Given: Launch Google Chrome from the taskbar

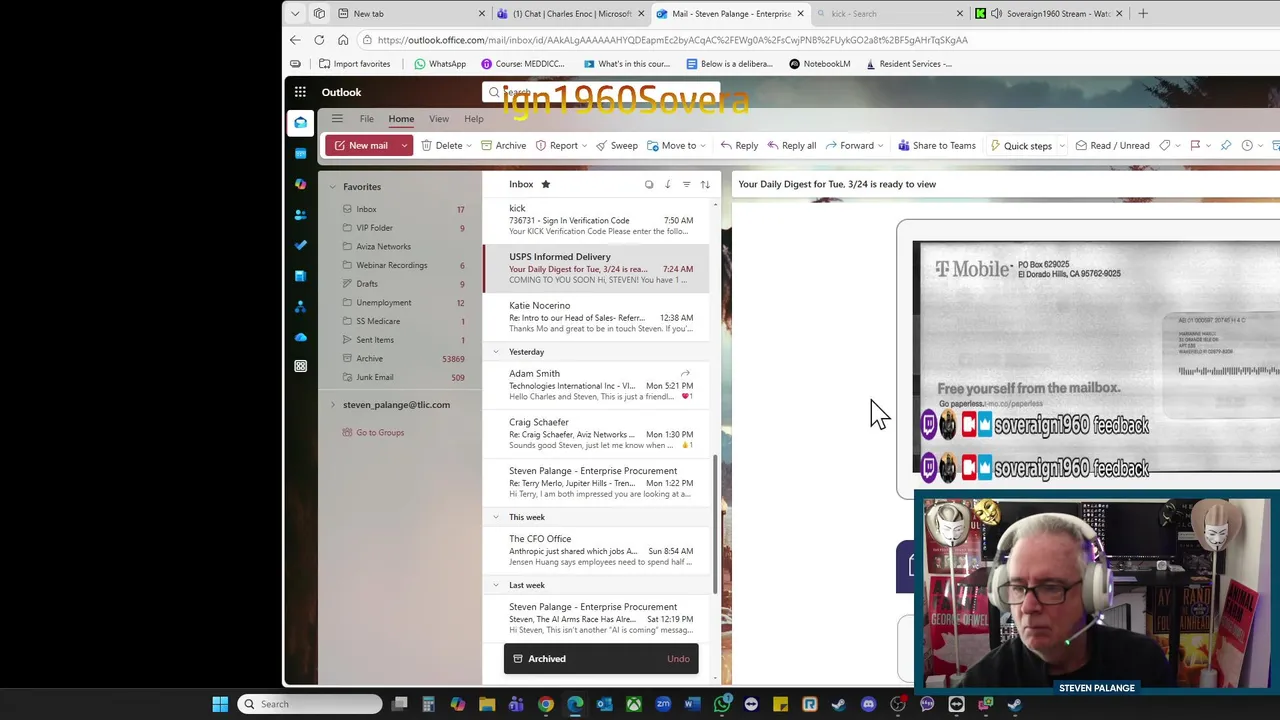Looking at the screenshot, I should (545, 704).
